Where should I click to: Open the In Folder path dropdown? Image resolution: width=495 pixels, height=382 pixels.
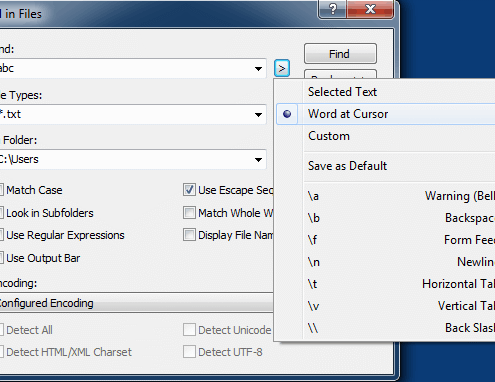pos(258,160)
